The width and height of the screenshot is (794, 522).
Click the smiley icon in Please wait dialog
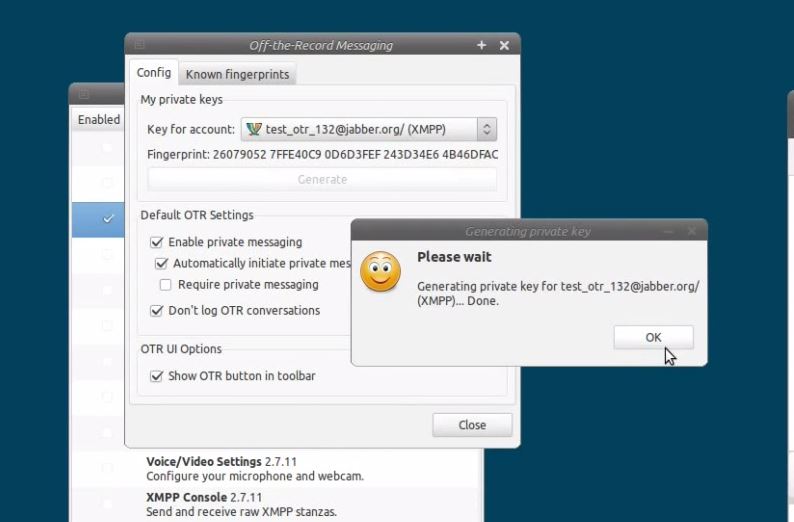380,272
